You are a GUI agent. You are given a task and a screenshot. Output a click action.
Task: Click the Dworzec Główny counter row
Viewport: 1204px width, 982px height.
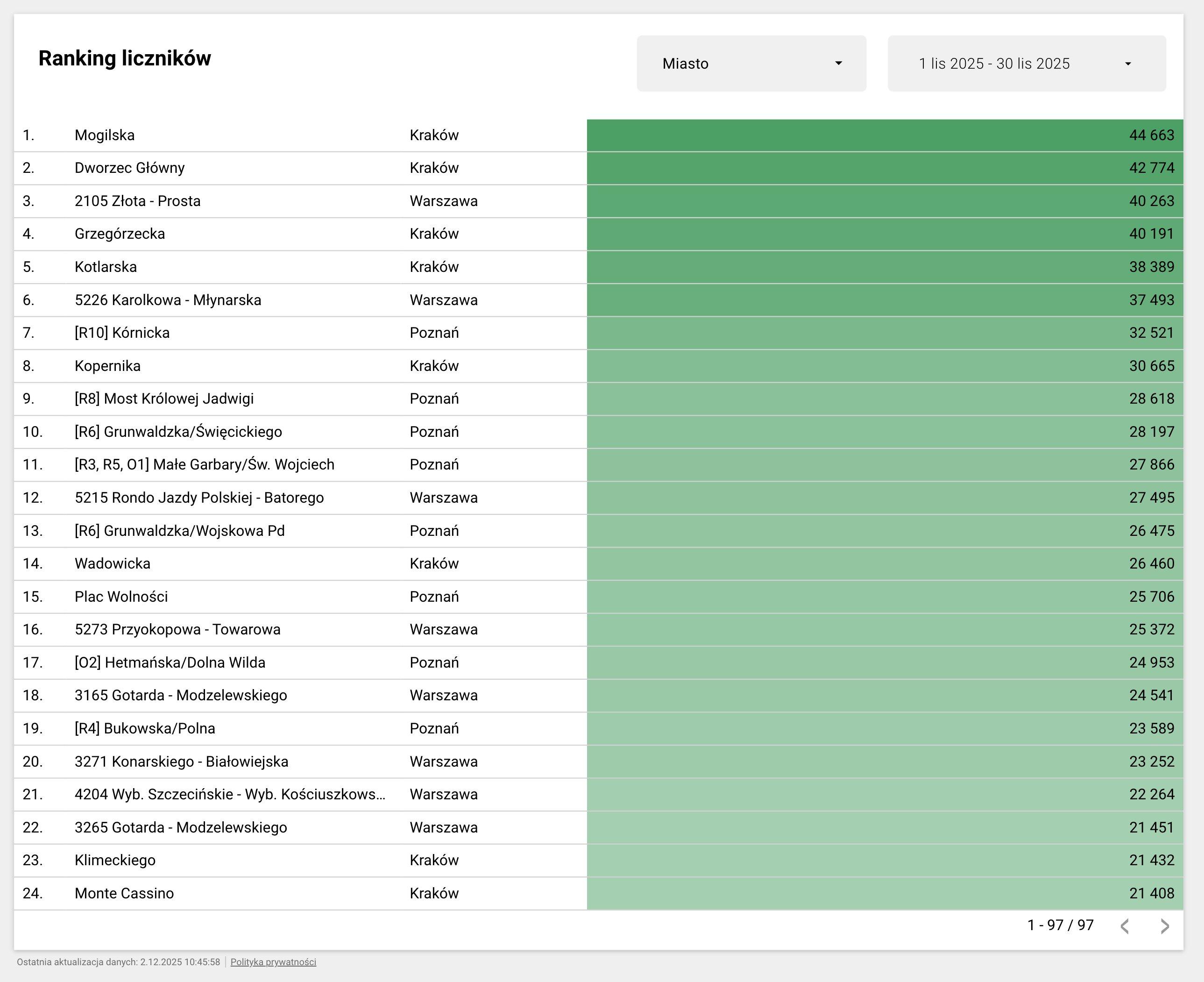129,168
